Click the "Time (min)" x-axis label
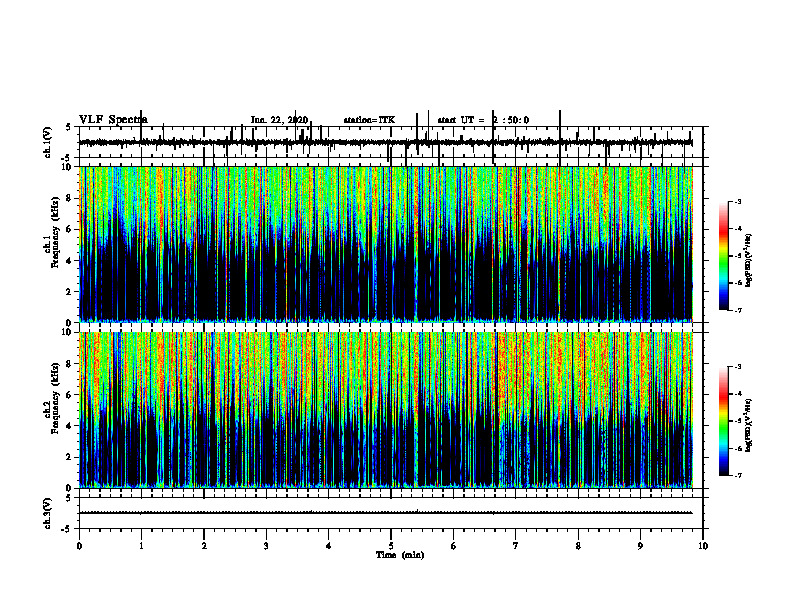 400,555
